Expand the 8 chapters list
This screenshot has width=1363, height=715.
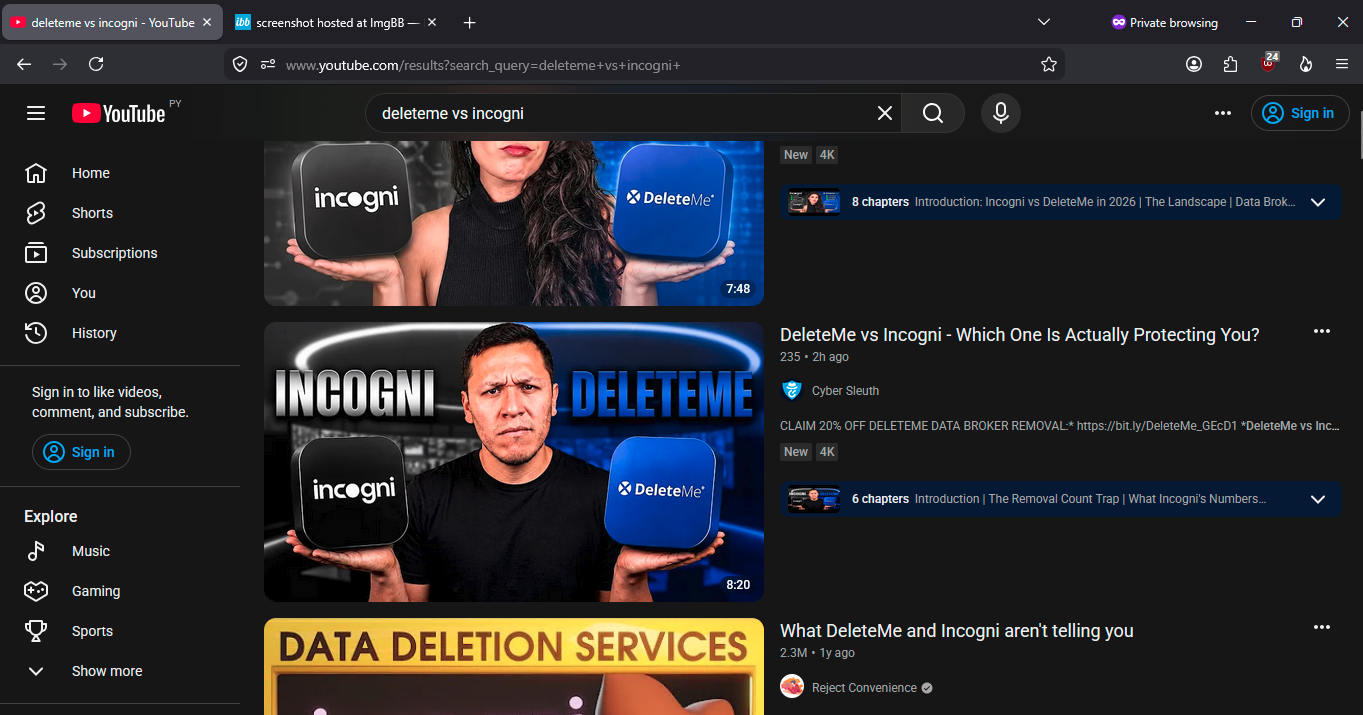pos(1317,202)
